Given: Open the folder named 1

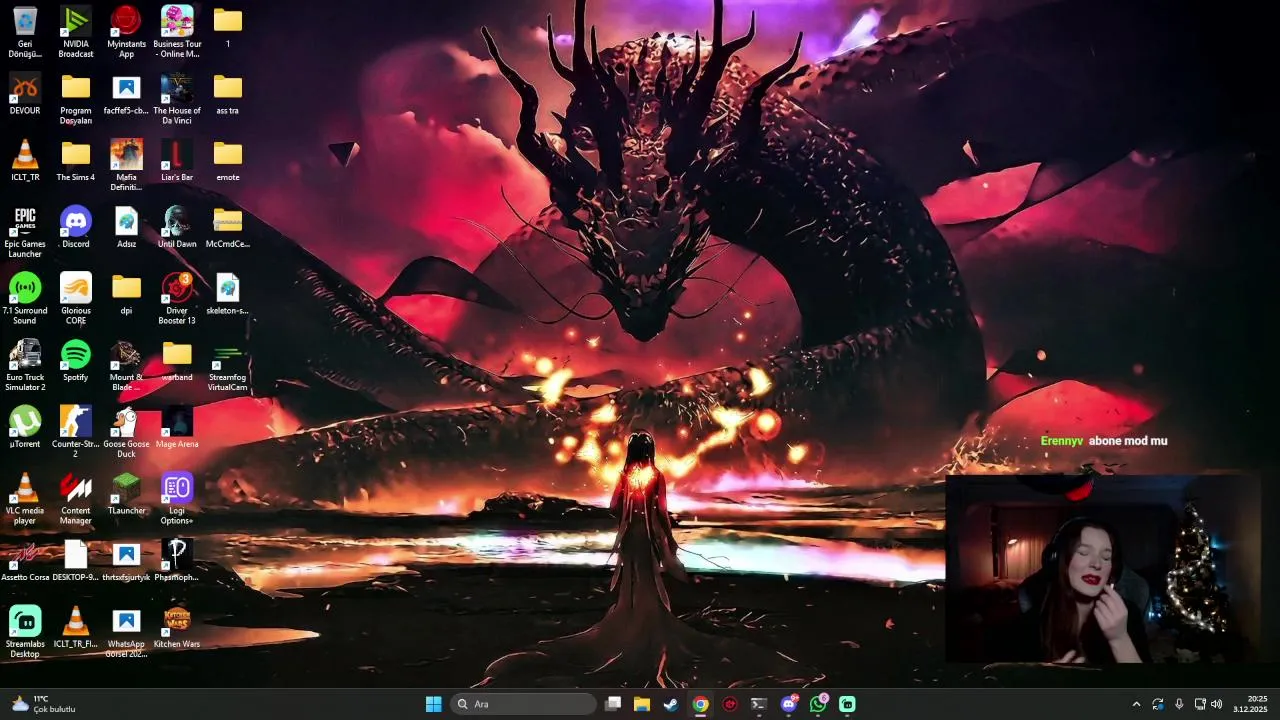Looking at the screenshot, I should pyautogui.click(x=228, y=27).
